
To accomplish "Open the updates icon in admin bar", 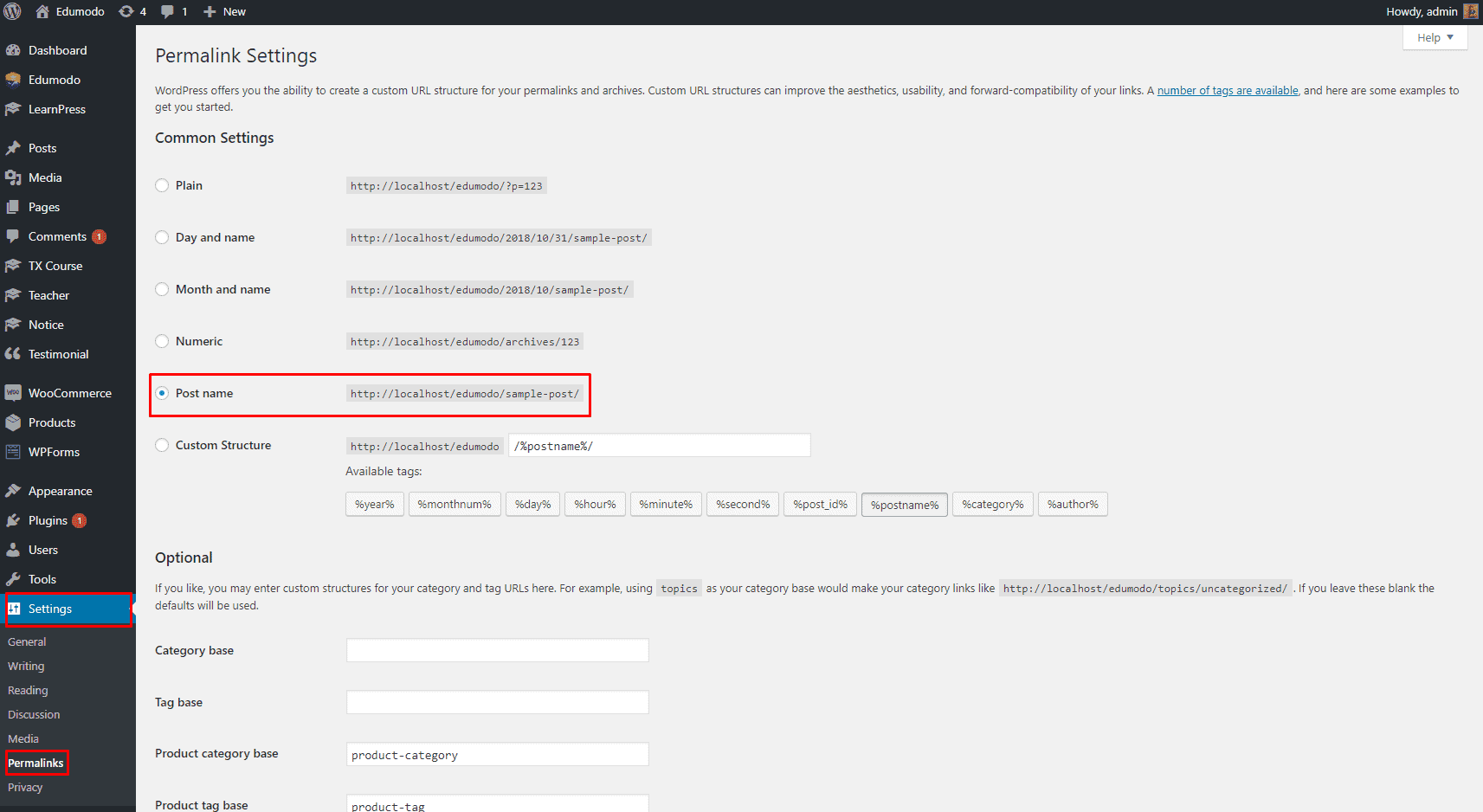I will [126, 11].
